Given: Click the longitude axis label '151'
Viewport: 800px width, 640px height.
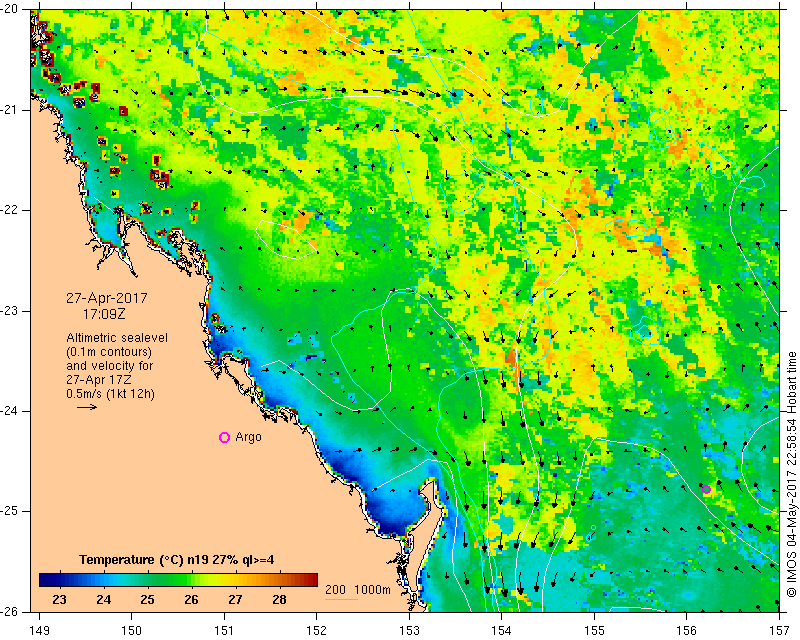Looking at the screenshot, I should pos(224,631).
